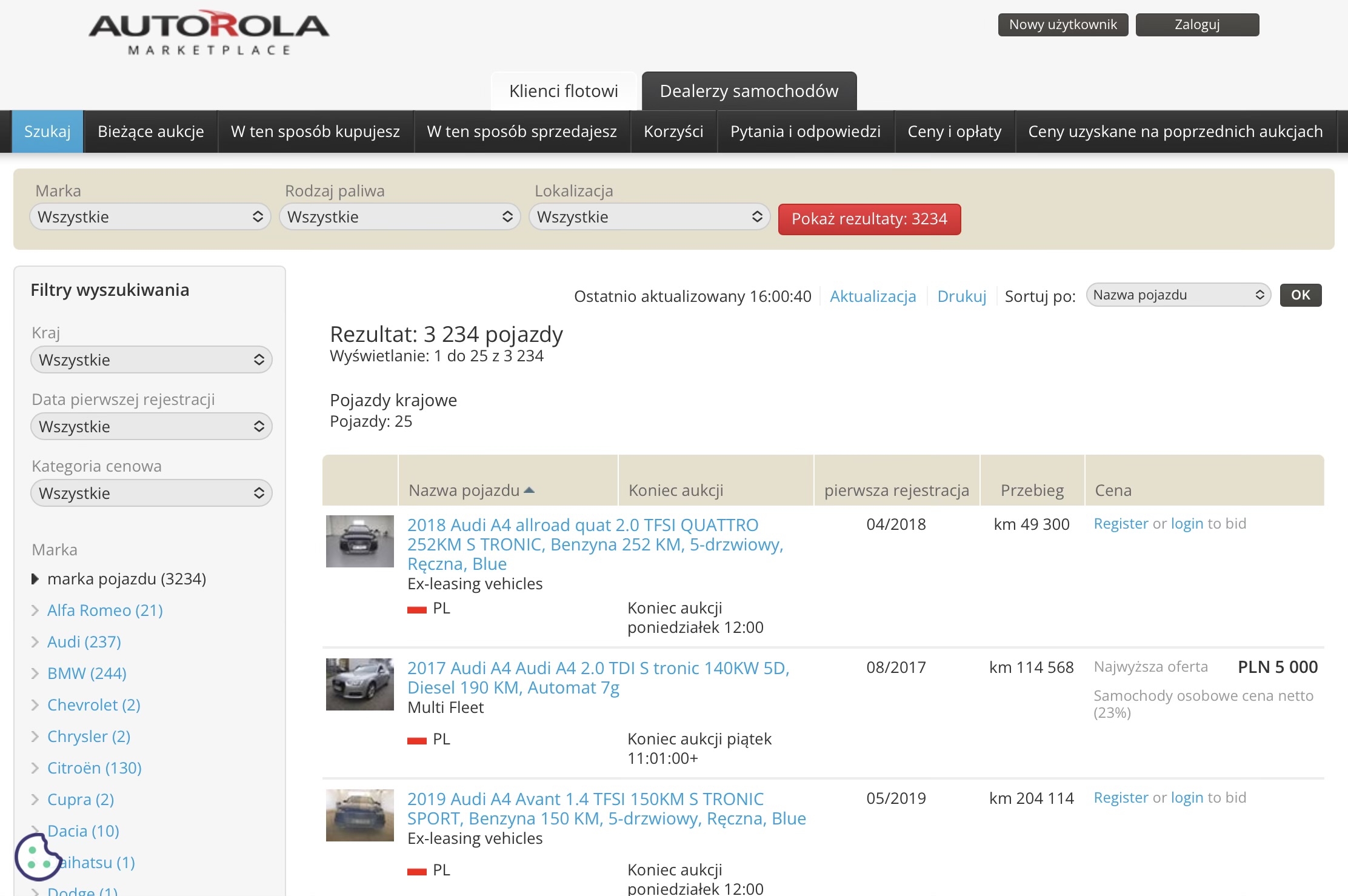Screen dimensions: 1348x896
Task: Open the Kraj filter dropdown
Action: click(x=151, y=360)
